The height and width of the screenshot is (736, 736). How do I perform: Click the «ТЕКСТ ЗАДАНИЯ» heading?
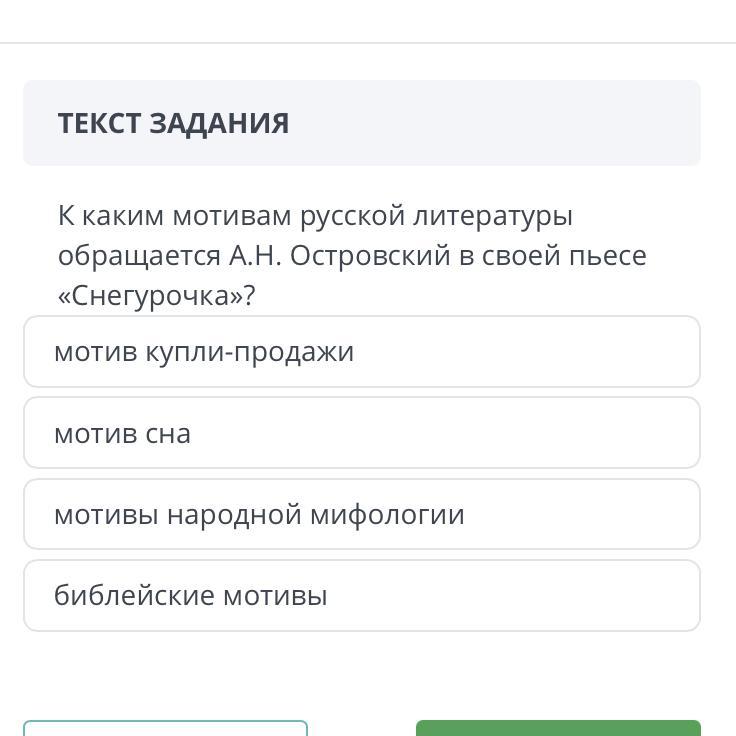click(x=173, y=123)
